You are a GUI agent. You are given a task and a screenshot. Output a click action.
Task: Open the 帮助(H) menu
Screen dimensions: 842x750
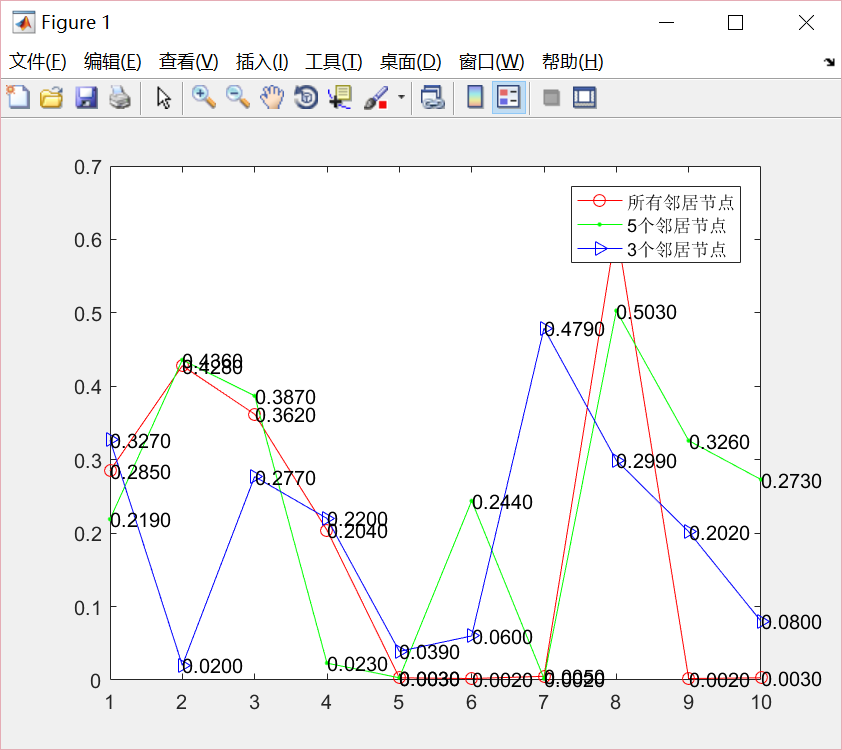[x=572, y=62]
